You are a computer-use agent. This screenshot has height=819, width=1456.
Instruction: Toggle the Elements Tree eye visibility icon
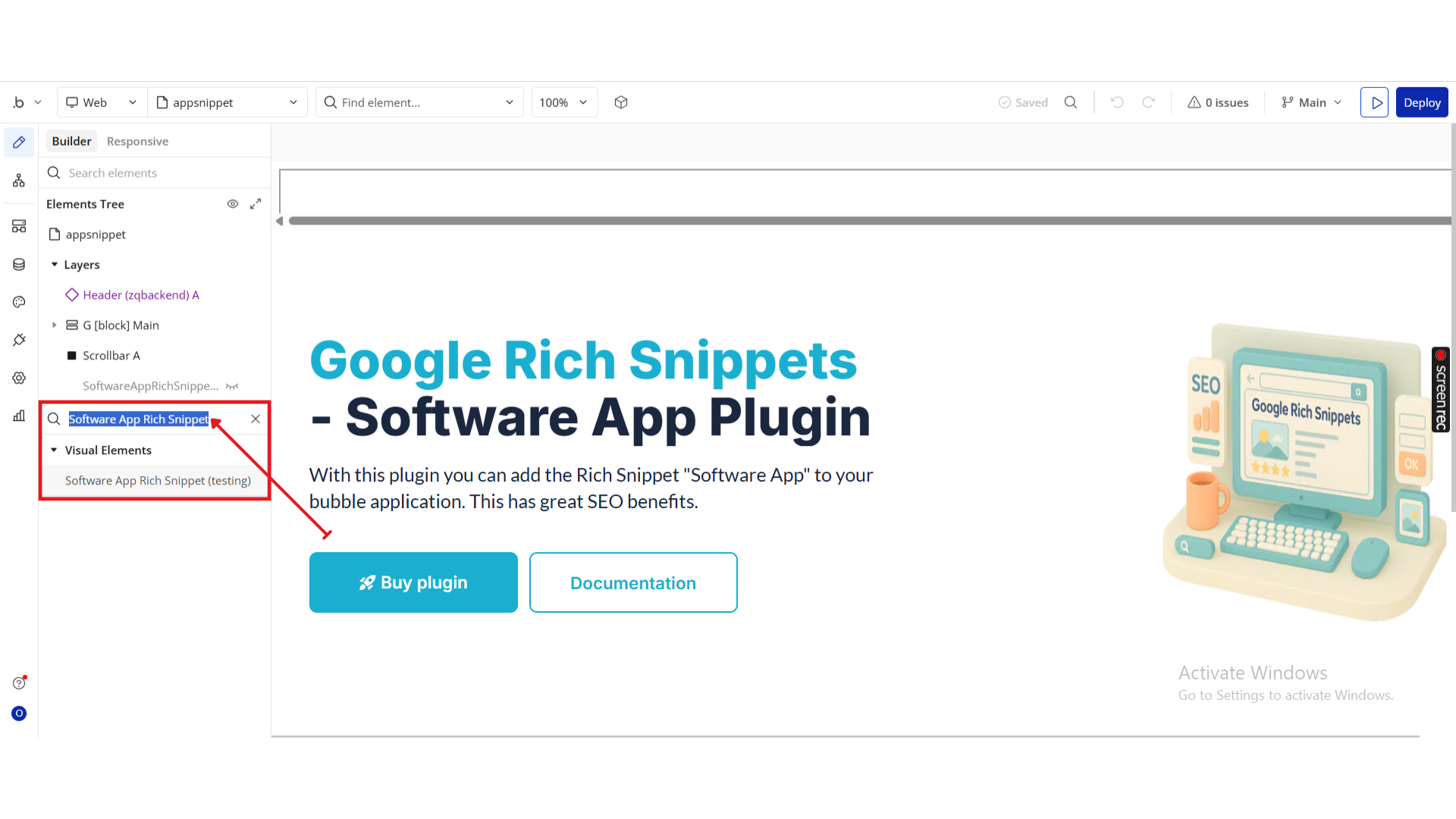[x=233, y=204]
